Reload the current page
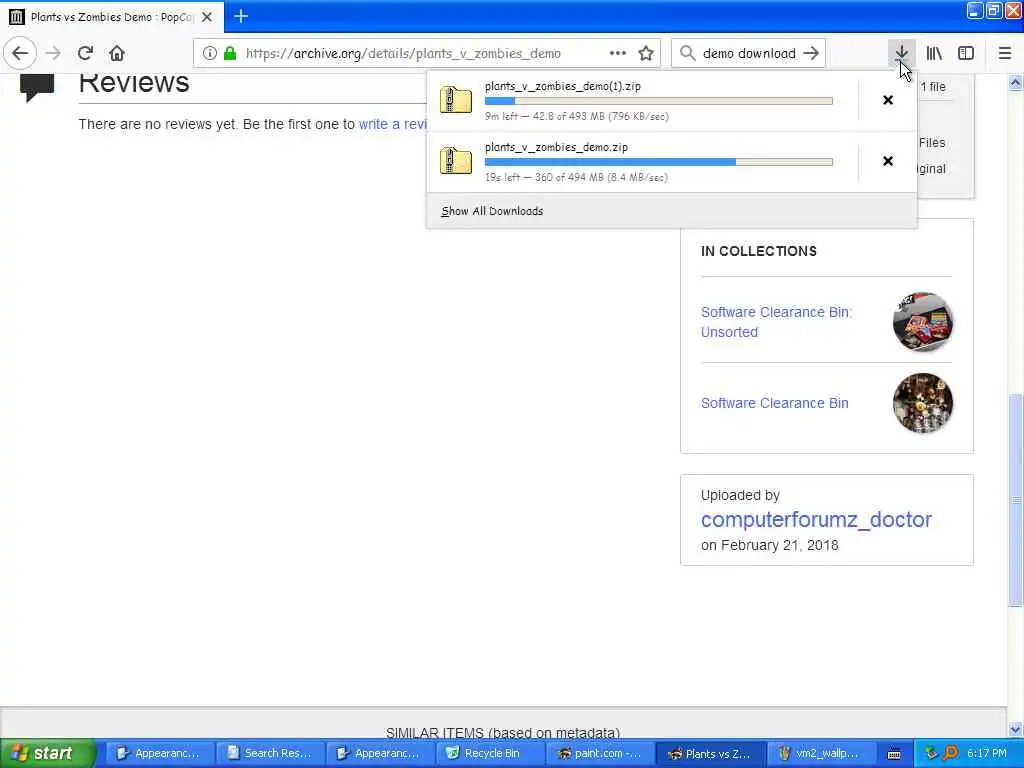Screen dimensions: 1024x768 85,53
